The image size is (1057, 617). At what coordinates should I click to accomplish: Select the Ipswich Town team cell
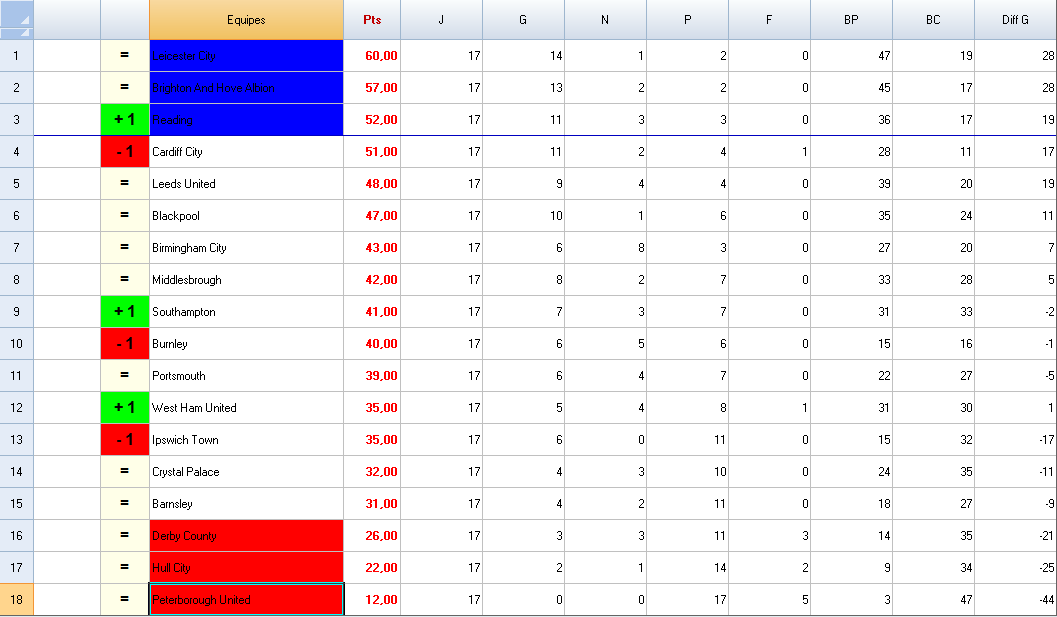click(x=246, y=440)
